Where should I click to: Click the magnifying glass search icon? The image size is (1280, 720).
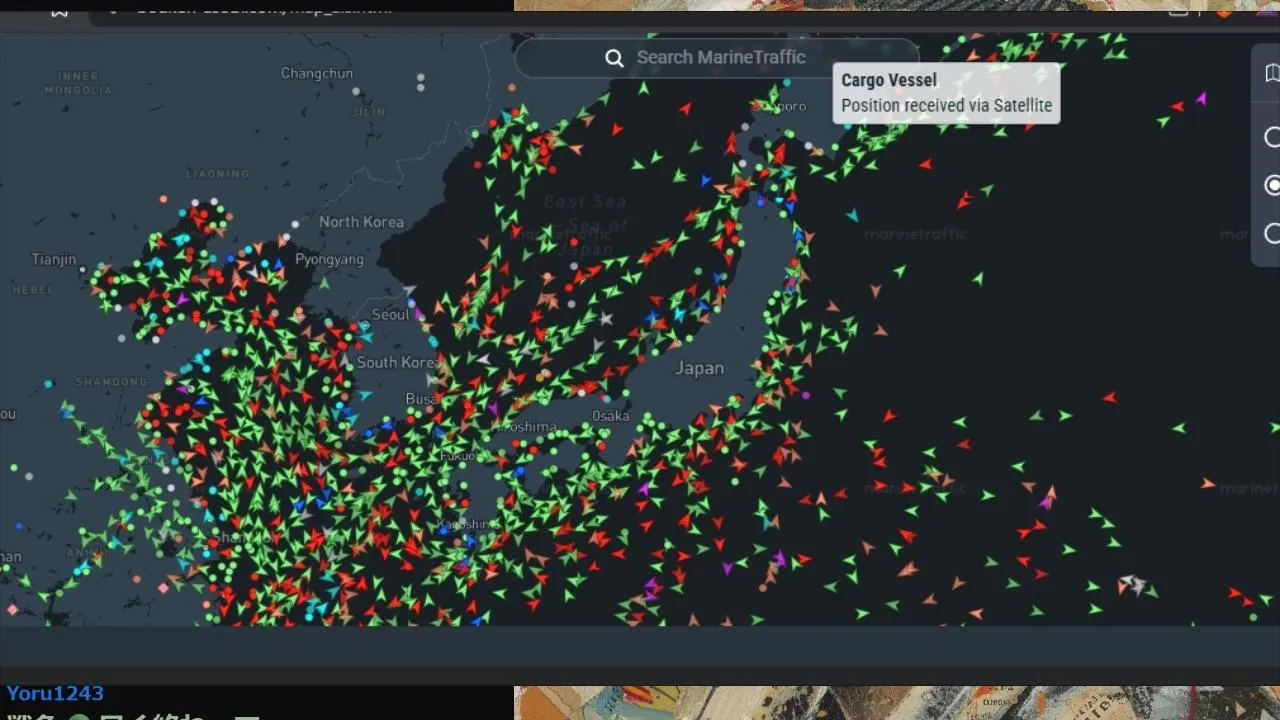(614, 58)
